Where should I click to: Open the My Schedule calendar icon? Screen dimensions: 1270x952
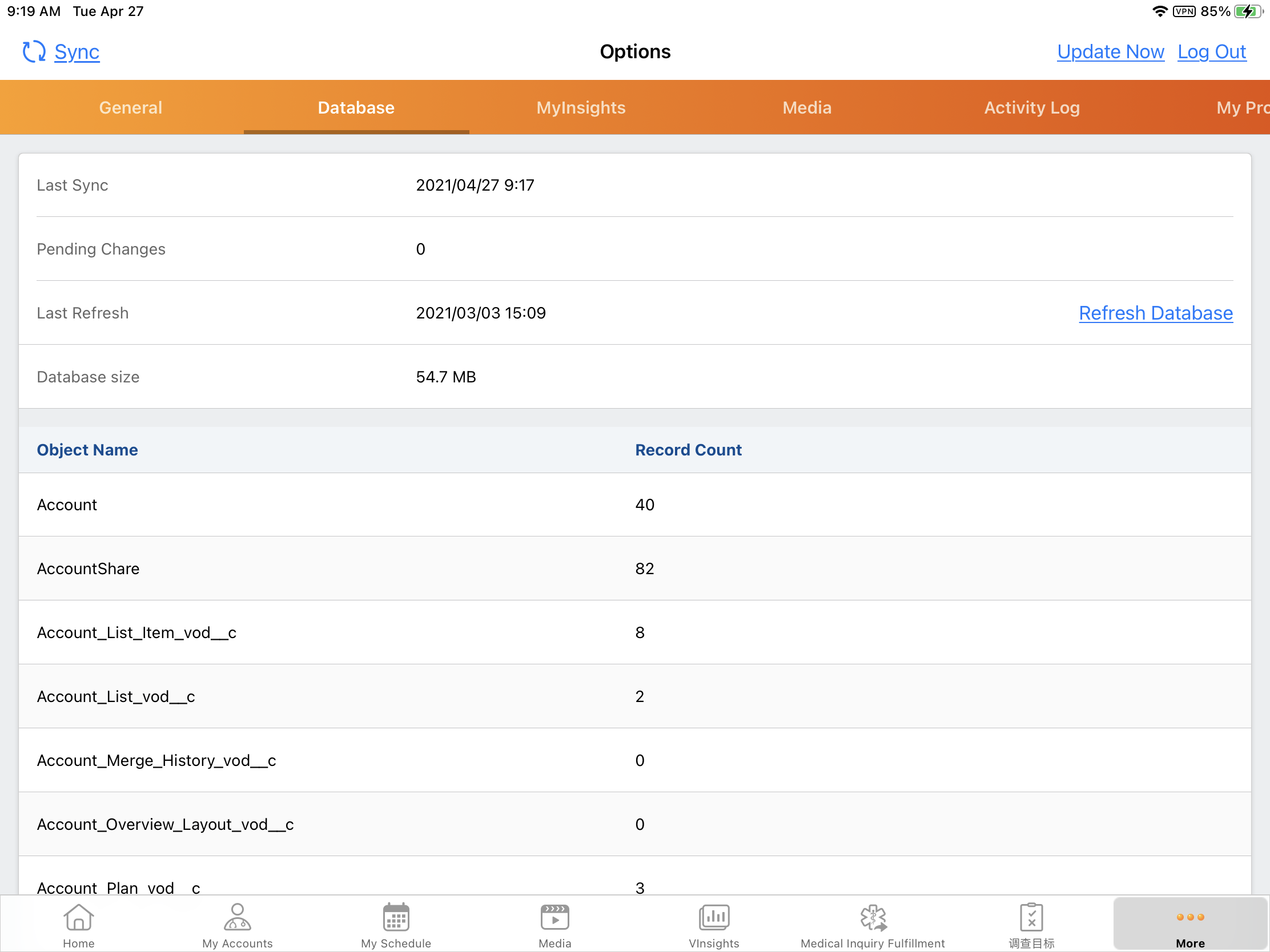(396, 917)
